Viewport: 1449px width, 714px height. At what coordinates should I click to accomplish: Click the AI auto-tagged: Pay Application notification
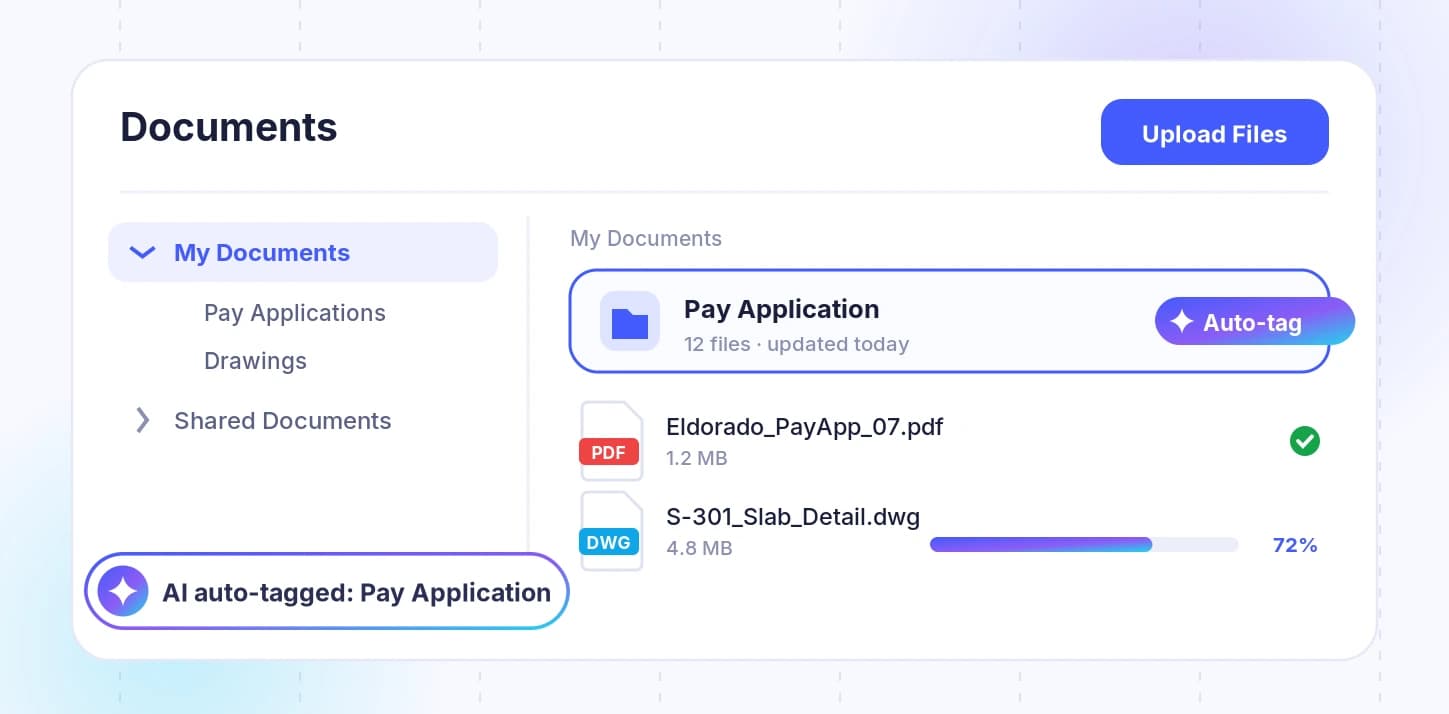pyautogui.click(x=327, y=592)
